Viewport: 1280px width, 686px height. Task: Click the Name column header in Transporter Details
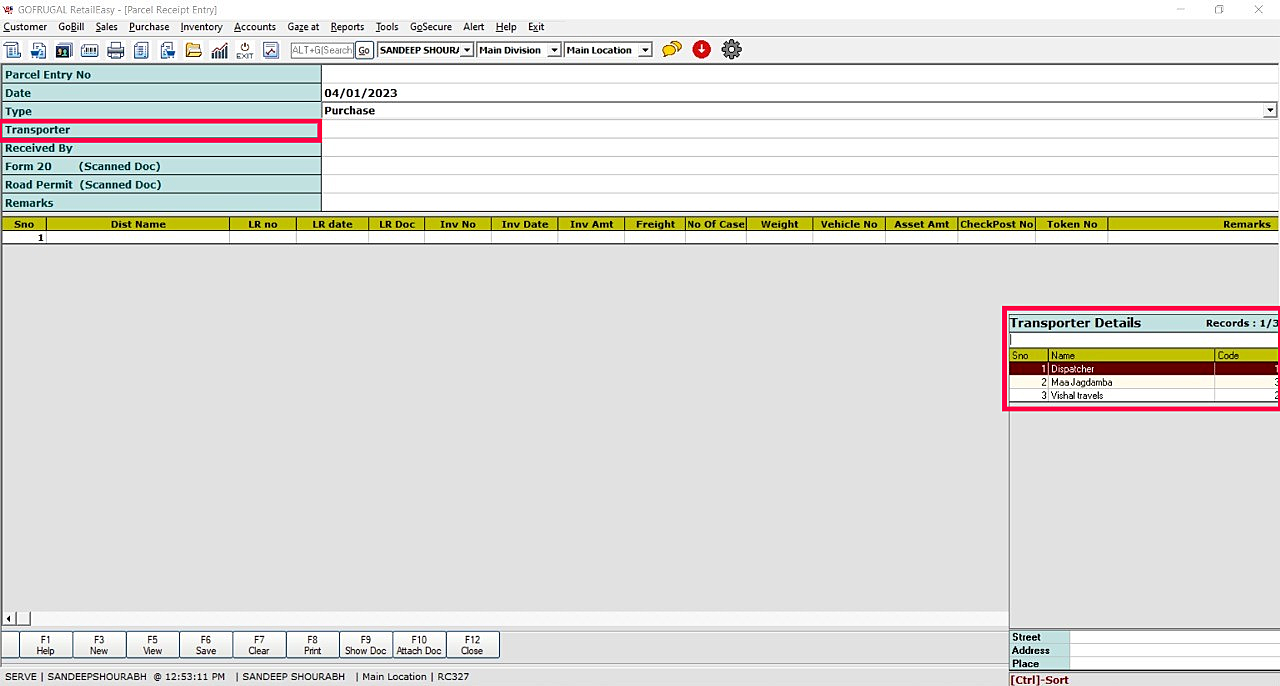click(1131, 355)
